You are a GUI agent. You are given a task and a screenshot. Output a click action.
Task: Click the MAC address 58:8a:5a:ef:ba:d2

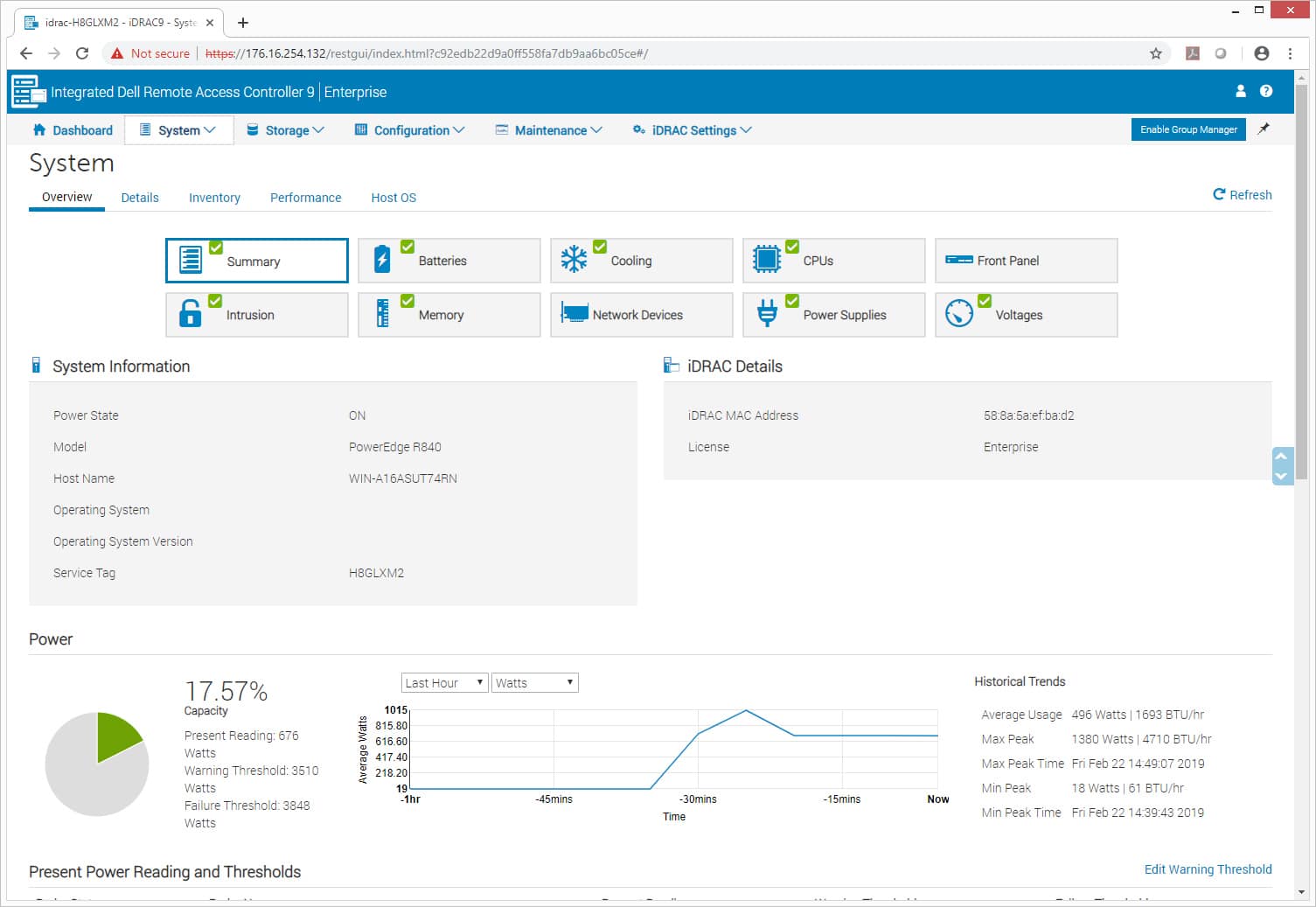1028,415
